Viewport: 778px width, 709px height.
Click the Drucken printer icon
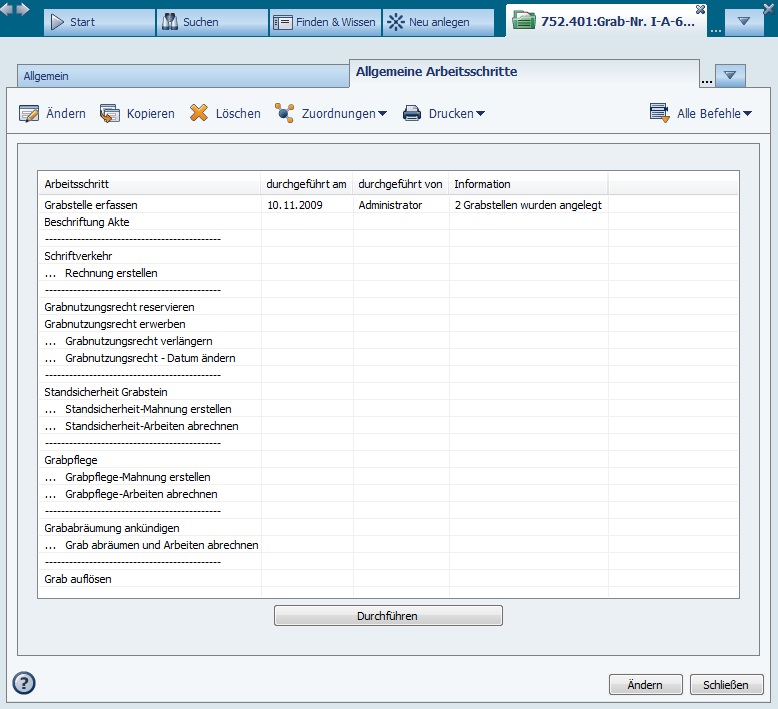pyautogui.click(x=412, y=114)
